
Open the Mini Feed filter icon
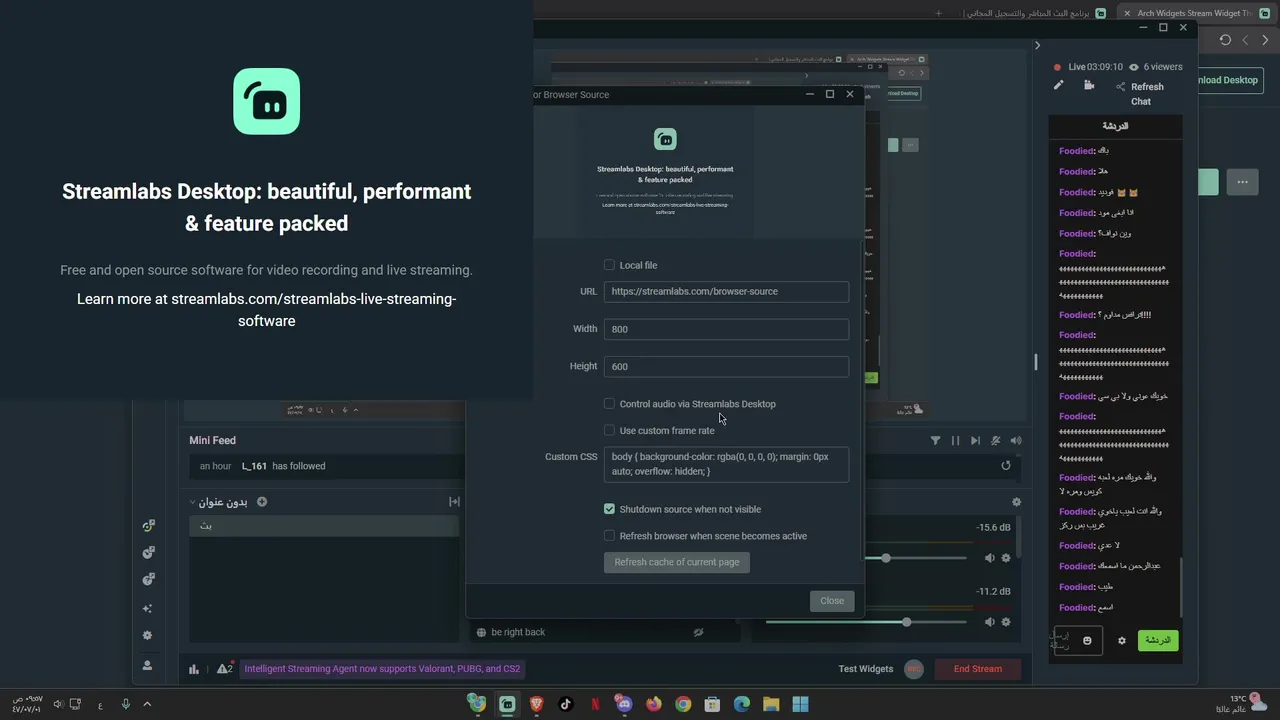pyautogui.click(x=935, y=440)
